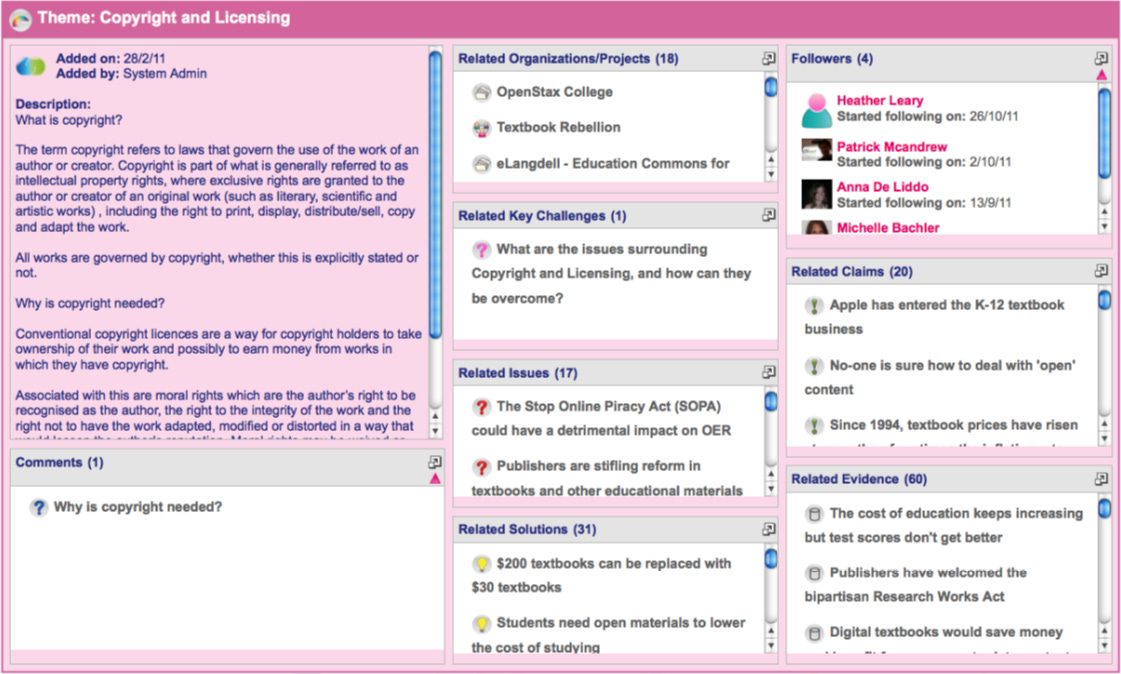Expand the Related Evidence panel
The image size is (1121, 674).
pyautogui.click(x=1101, y=479)
